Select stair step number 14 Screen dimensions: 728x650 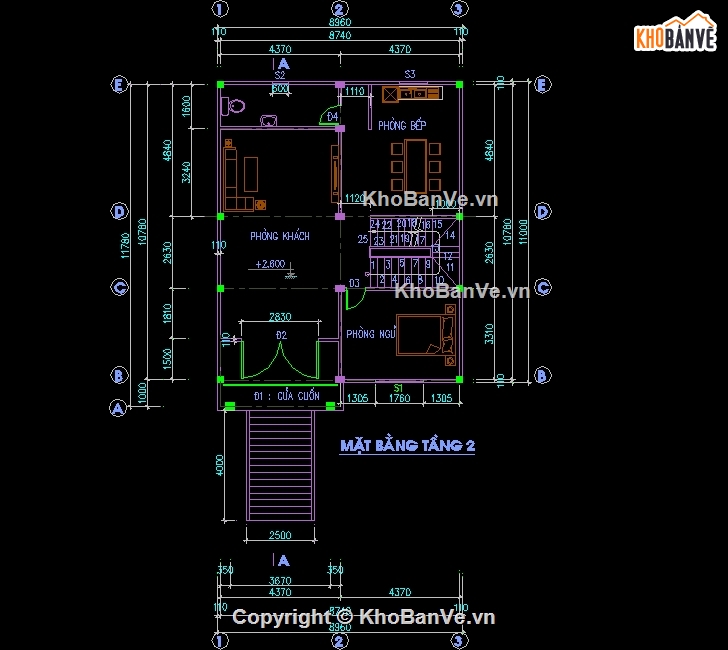(450, 235)
